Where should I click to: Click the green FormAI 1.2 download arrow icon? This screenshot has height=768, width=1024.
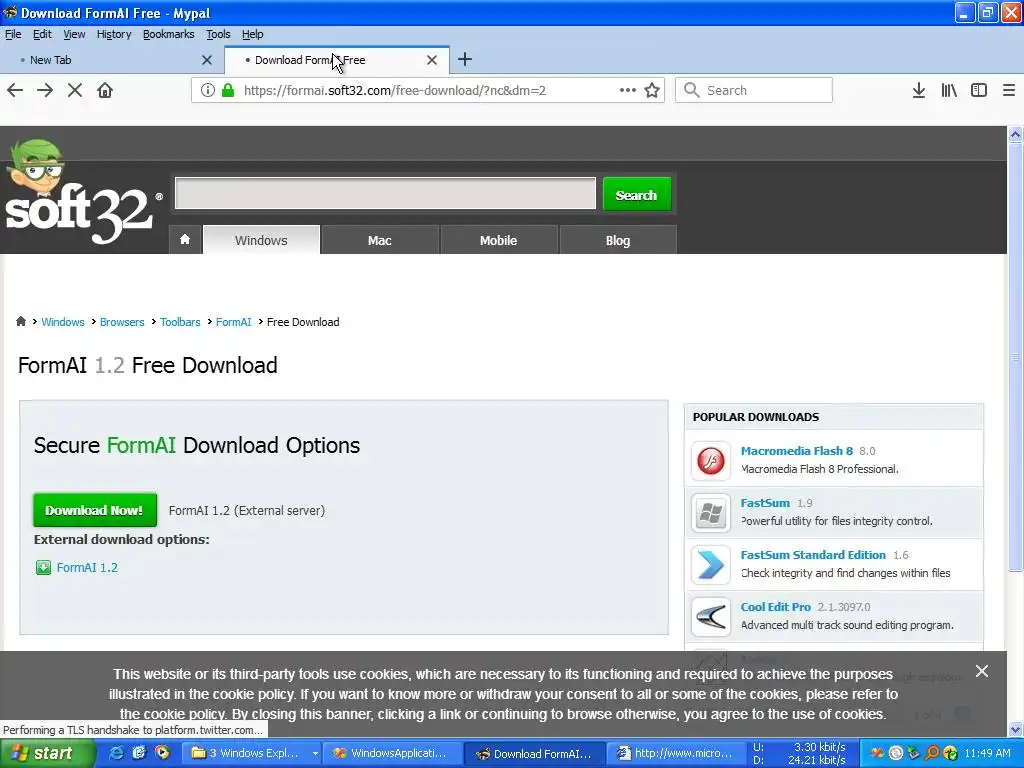tap(43, 568)
